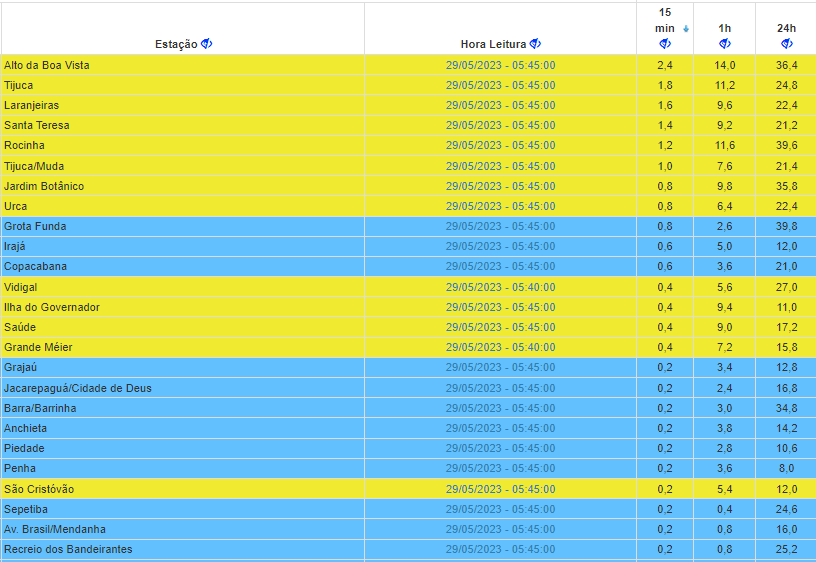Click Penha 24h value 8,0
The image size is (816, 562).
(787, 468)
